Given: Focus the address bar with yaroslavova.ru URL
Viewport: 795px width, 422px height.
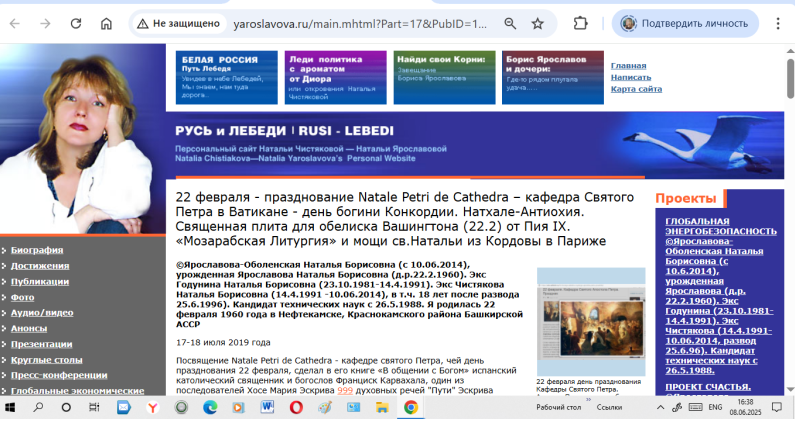Looking at the screenshot, I should pyautogui.click(x=359, y=24).
